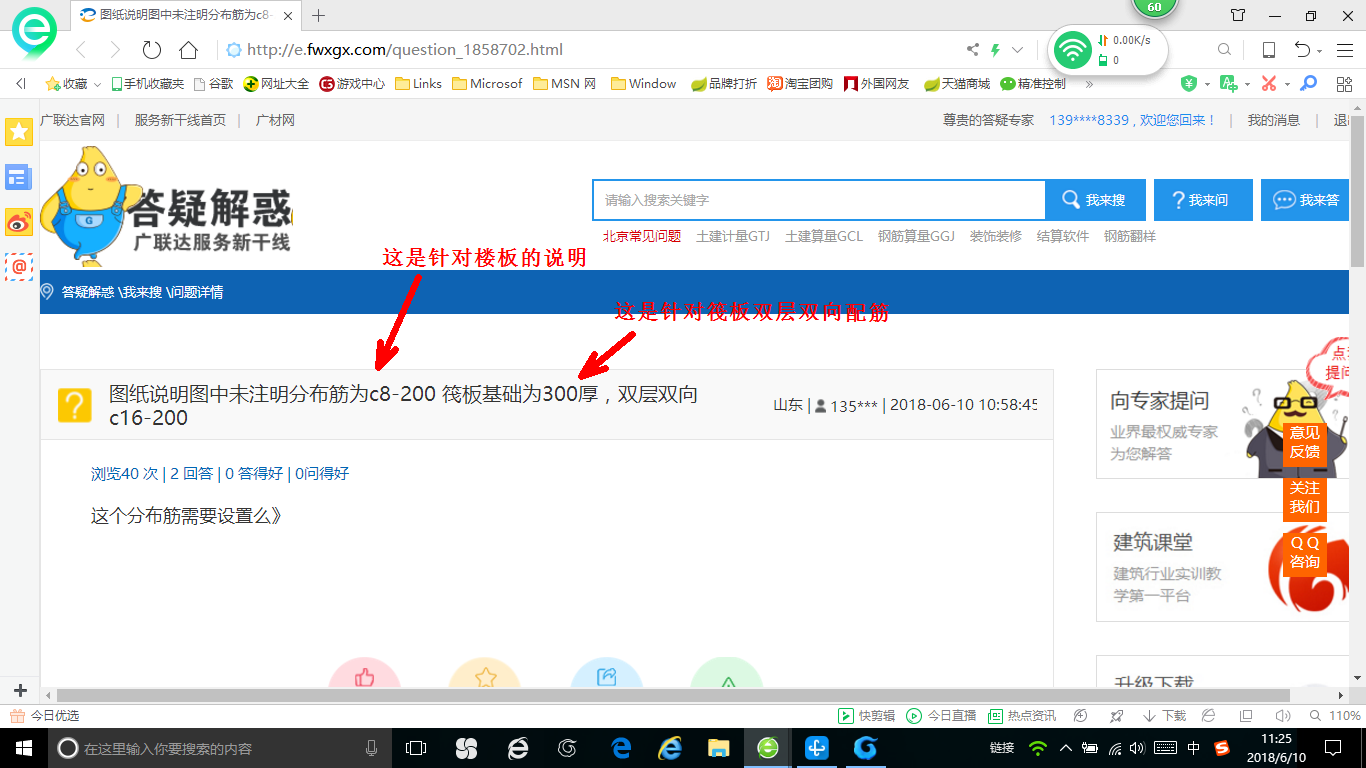Click the 110% zoom level control
This screenshot has width=1366, height=768.
pos(1335,716)
